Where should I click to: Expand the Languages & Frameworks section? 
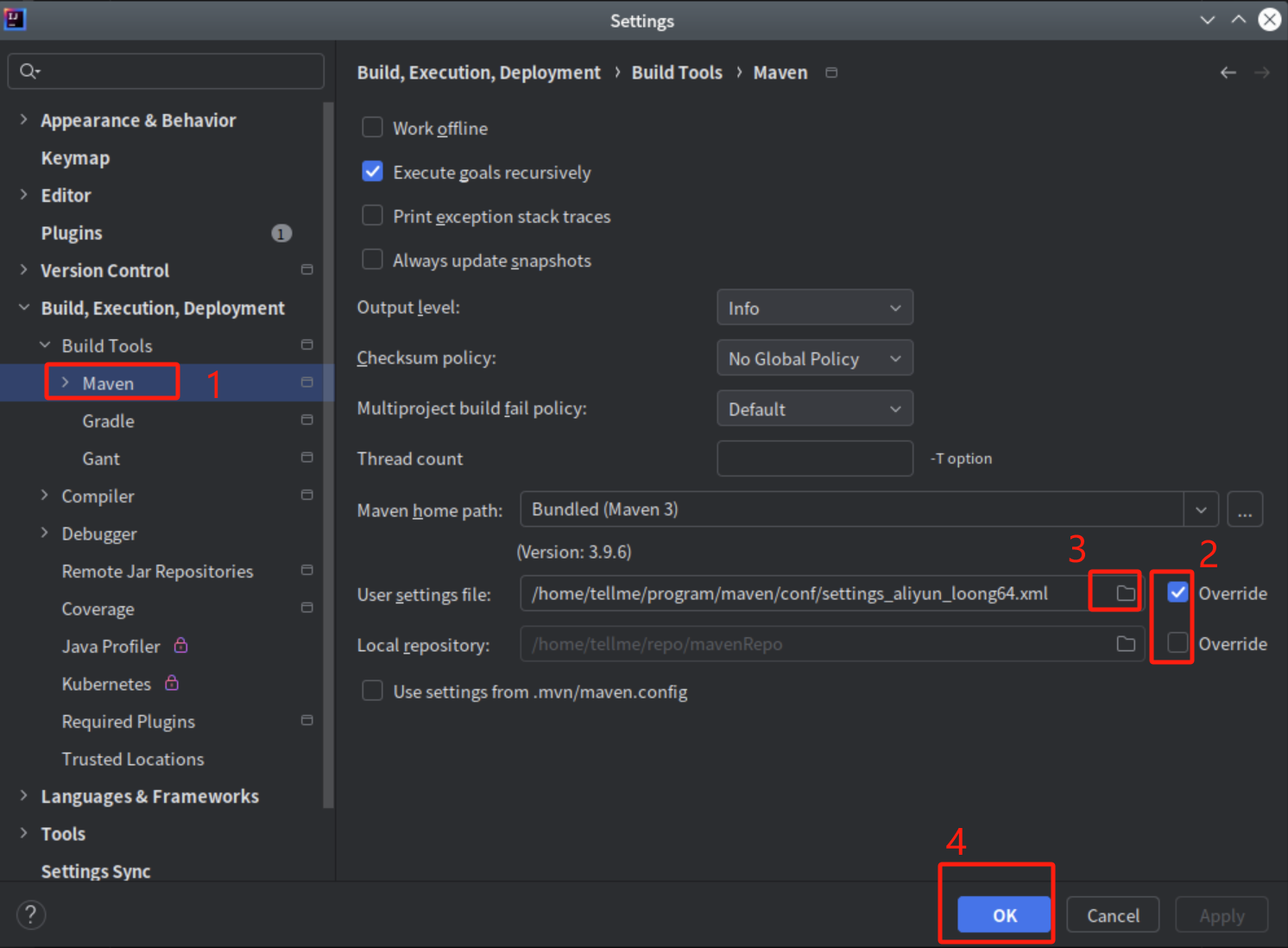coord(23,796)
